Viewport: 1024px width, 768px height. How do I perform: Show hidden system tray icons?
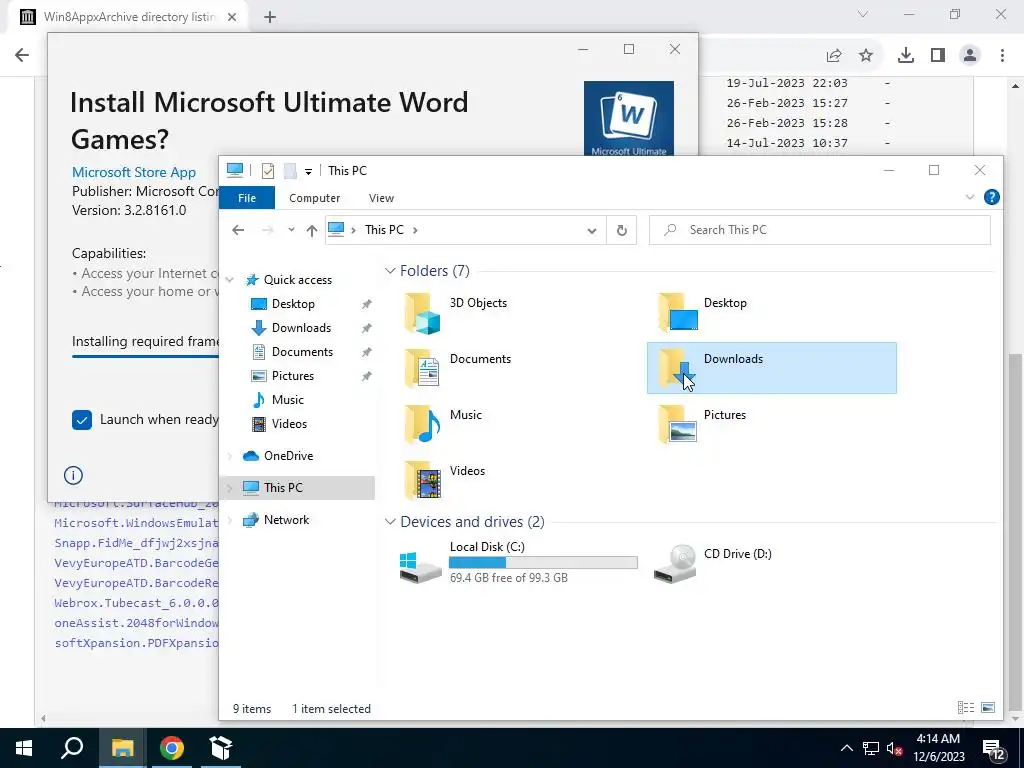click(846, 748)
